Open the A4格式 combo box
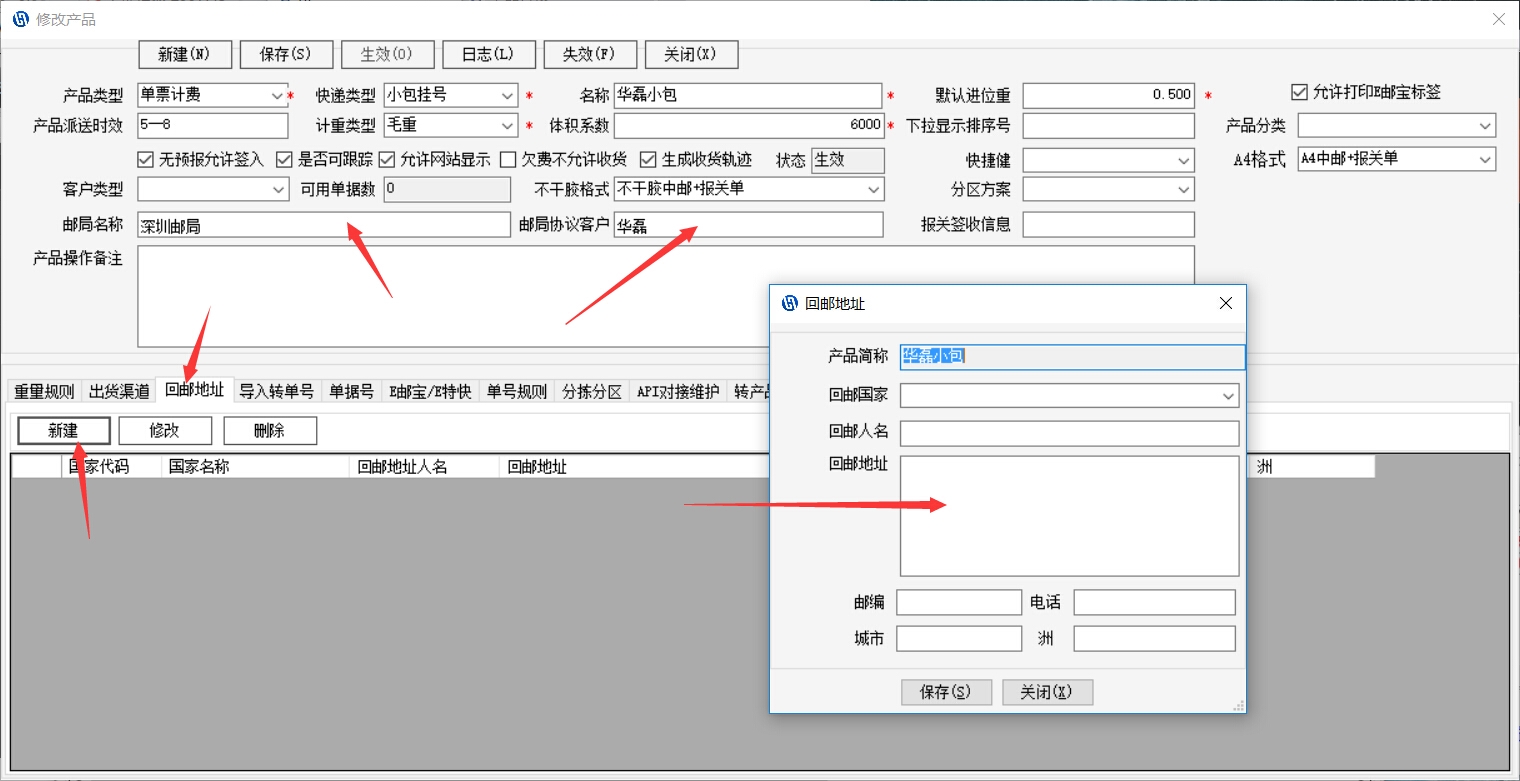1520x781 pixels. (x=1485, y=159)
